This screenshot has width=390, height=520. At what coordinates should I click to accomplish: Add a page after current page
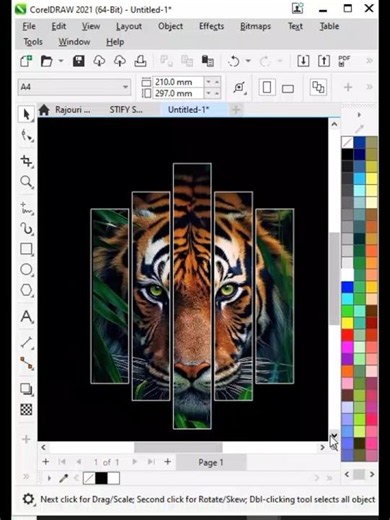[x=168, y=462]
